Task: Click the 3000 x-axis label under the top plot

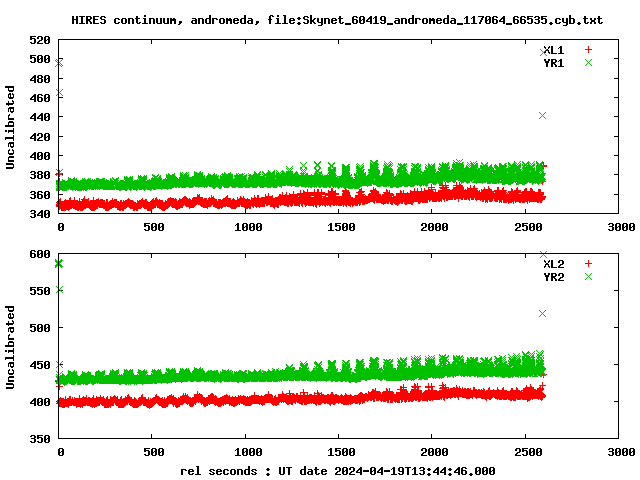Action: click(x=621, y=227)
